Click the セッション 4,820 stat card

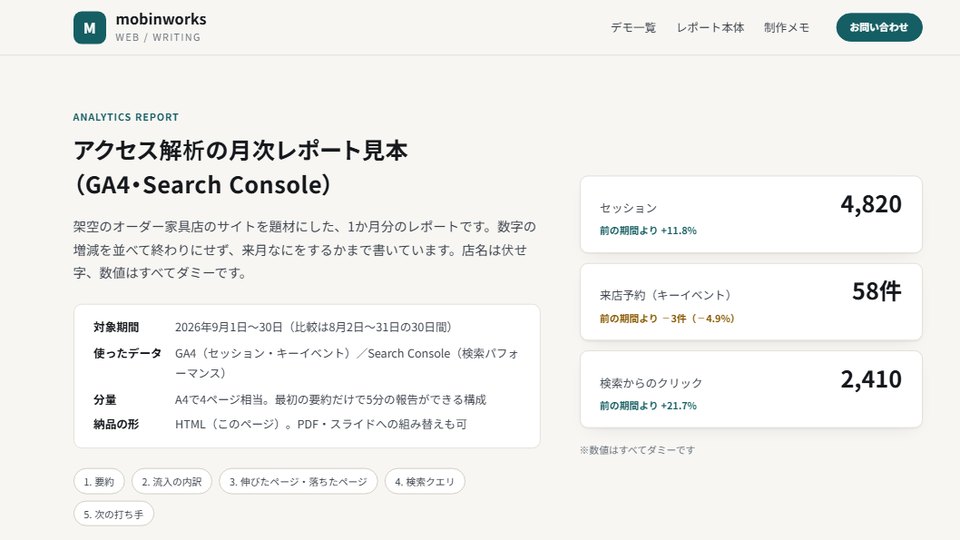pyautogui.click(x=751, y=214)
